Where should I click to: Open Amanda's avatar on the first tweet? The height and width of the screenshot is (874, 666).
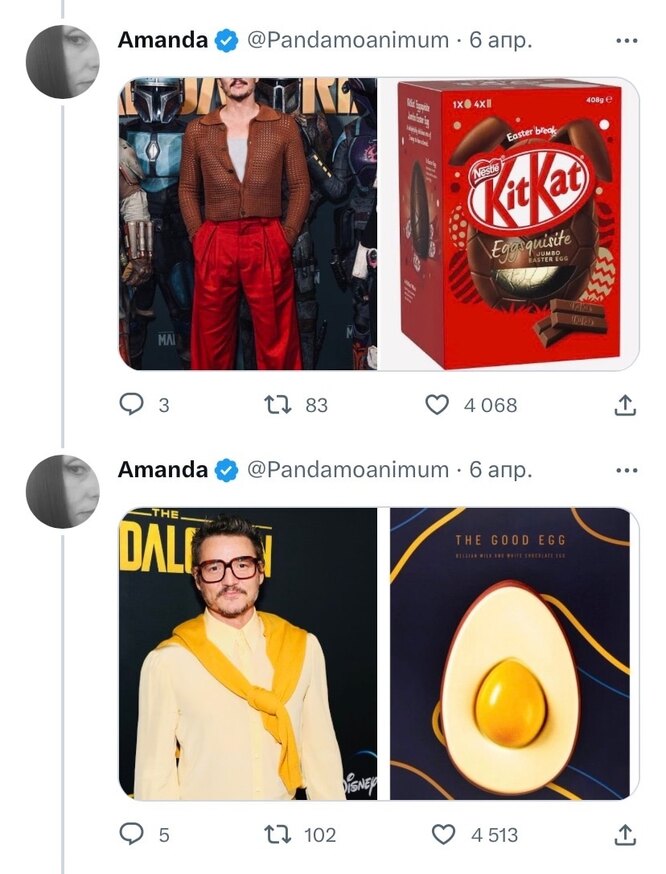click(63, 62)
